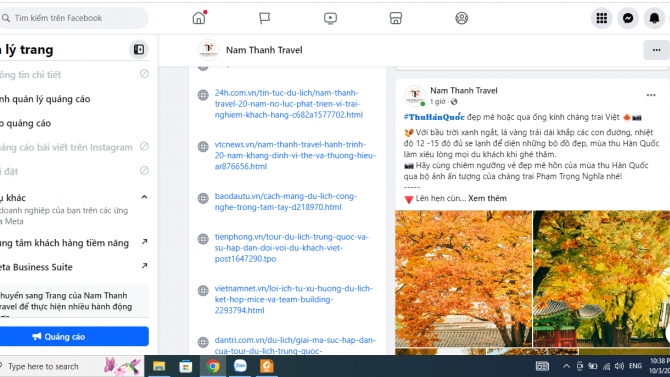
Task: Click the 'Nam Thanh Travel' post author name
Action: (x=464, y=91)
